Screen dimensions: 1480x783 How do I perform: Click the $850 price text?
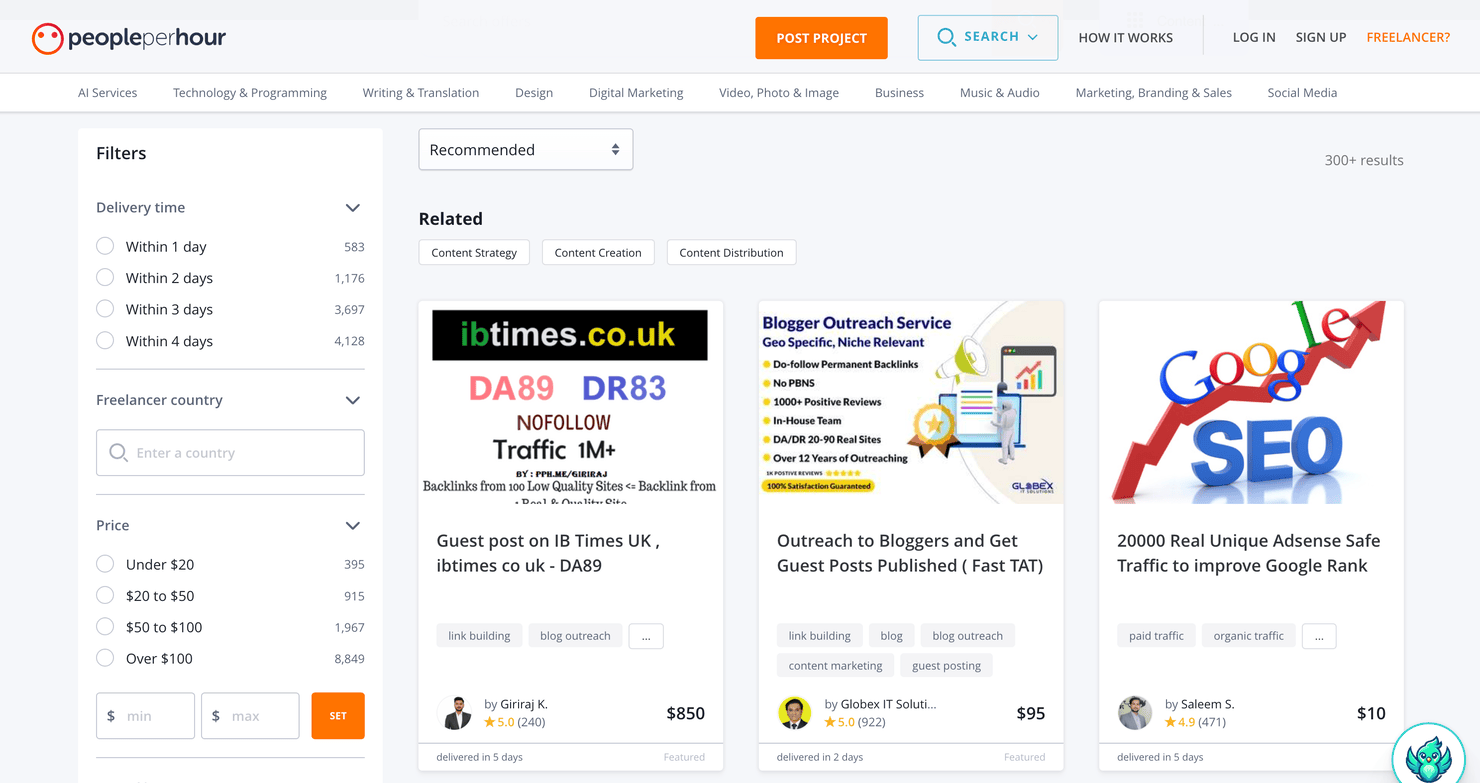point(686,714)
